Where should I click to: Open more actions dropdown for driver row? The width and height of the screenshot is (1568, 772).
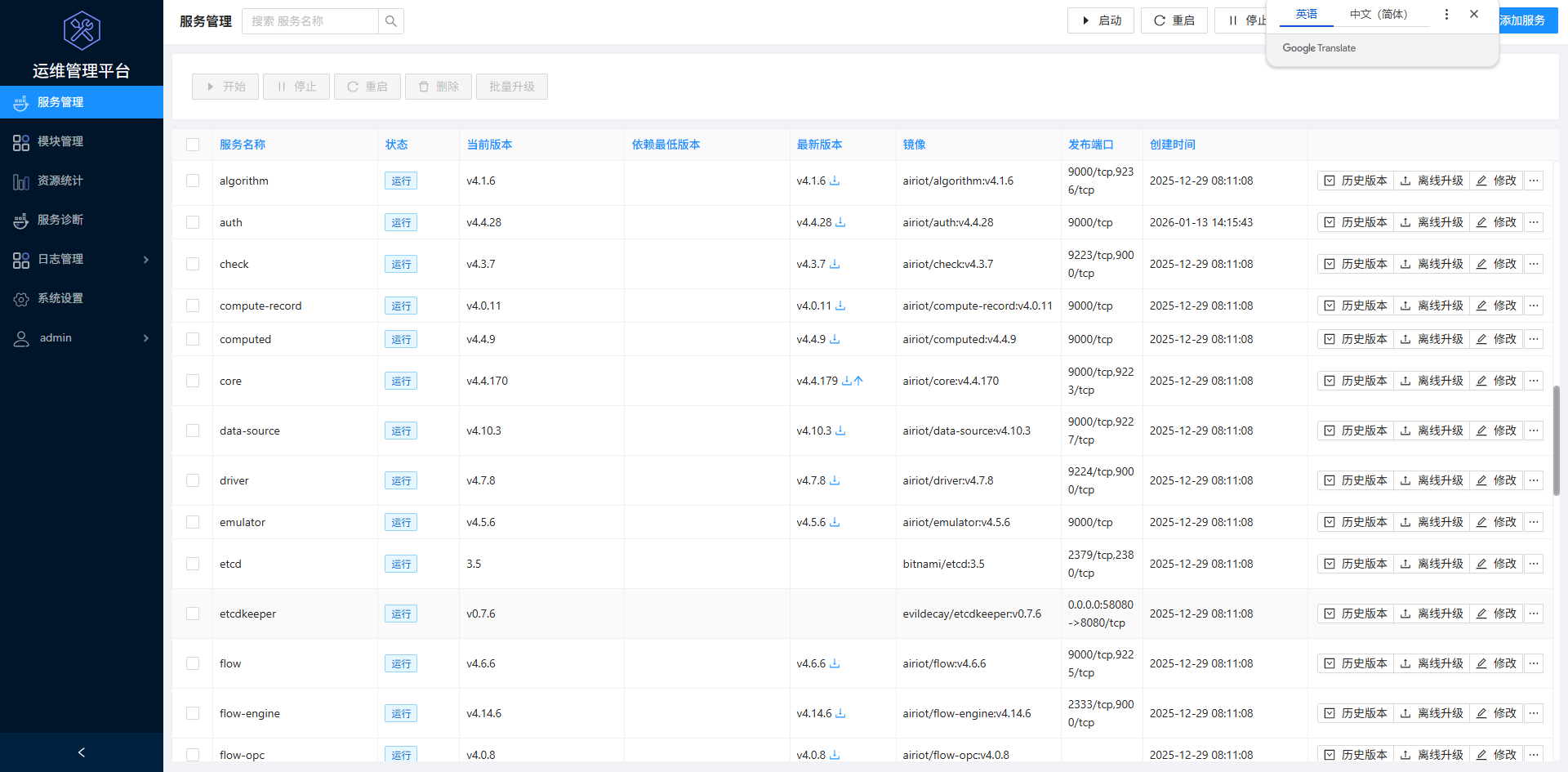pos(1534,480)
